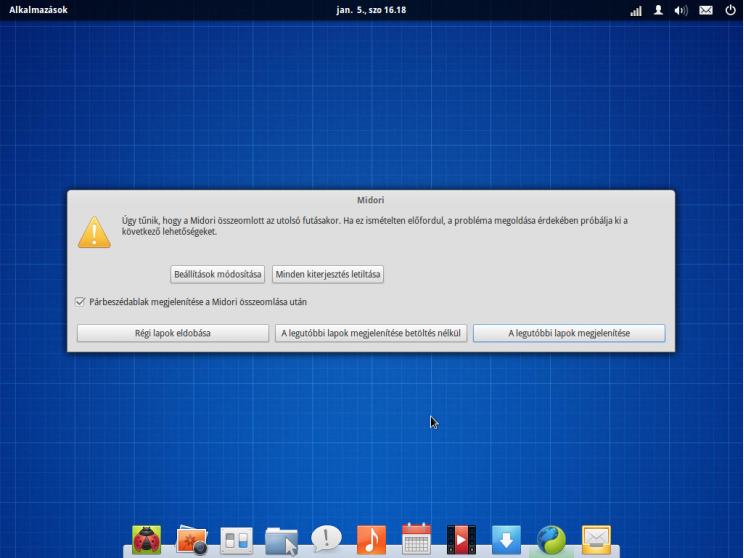Screen dimensions: 744x558
Task: Click Minden kiterjesztés letiltása button
Action: [x=328, y=274]
